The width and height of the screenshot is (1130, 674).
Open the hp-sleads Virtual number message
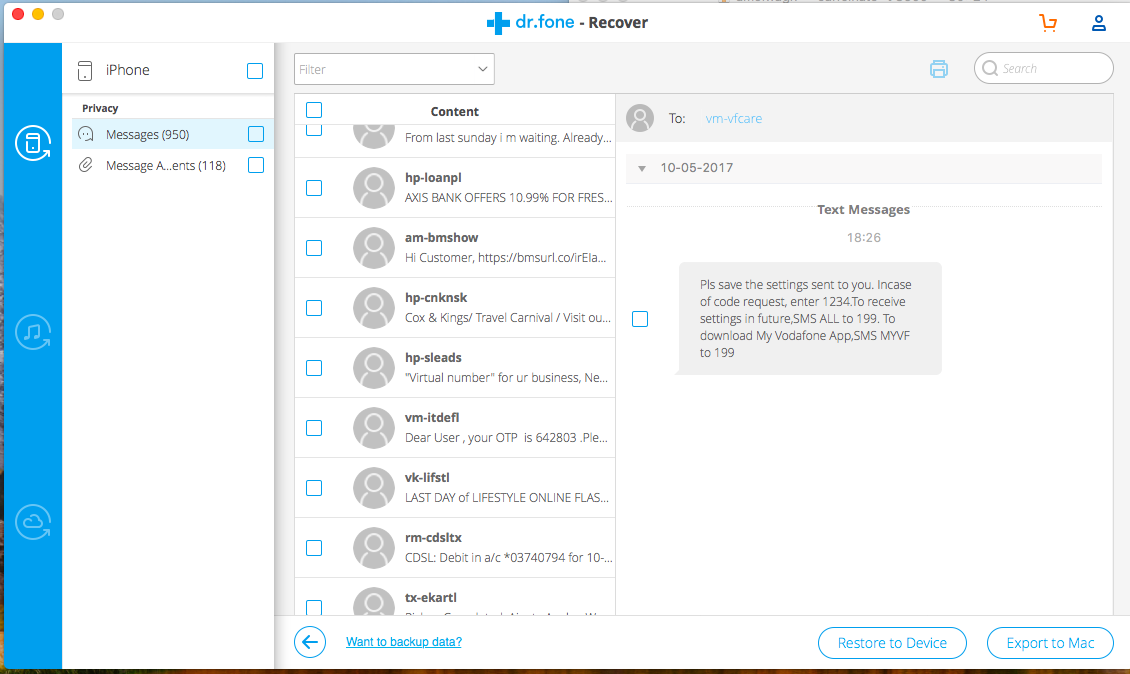(x=455, y=367)
